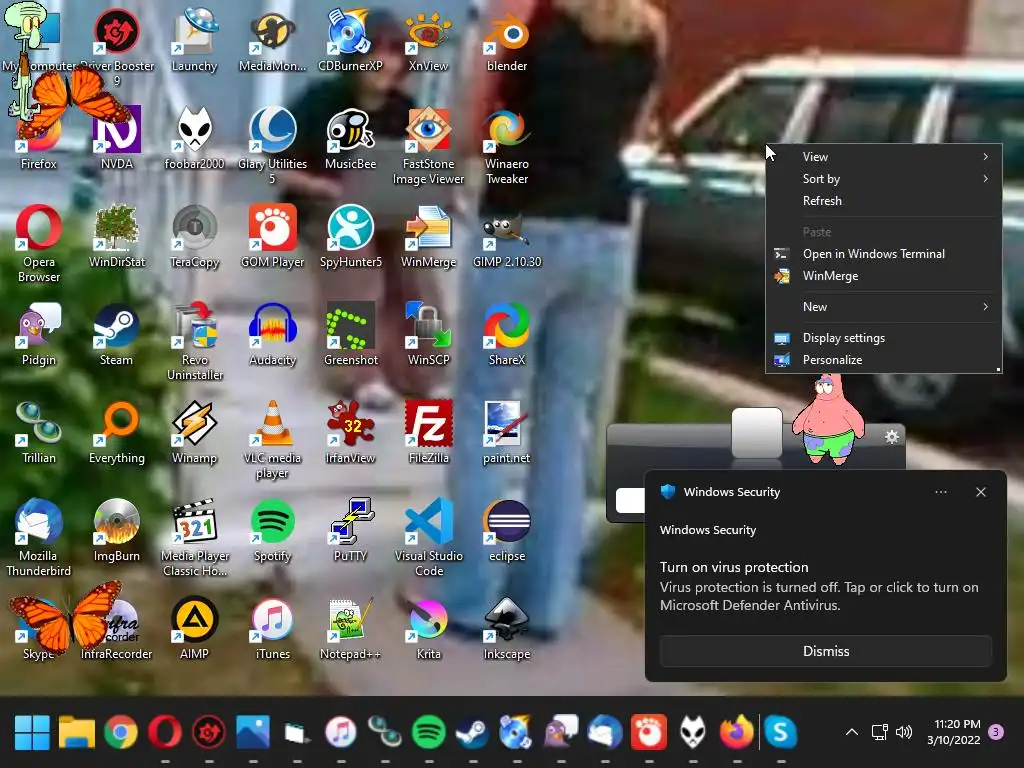Select the Audacity desktop icon

[272, 333]
